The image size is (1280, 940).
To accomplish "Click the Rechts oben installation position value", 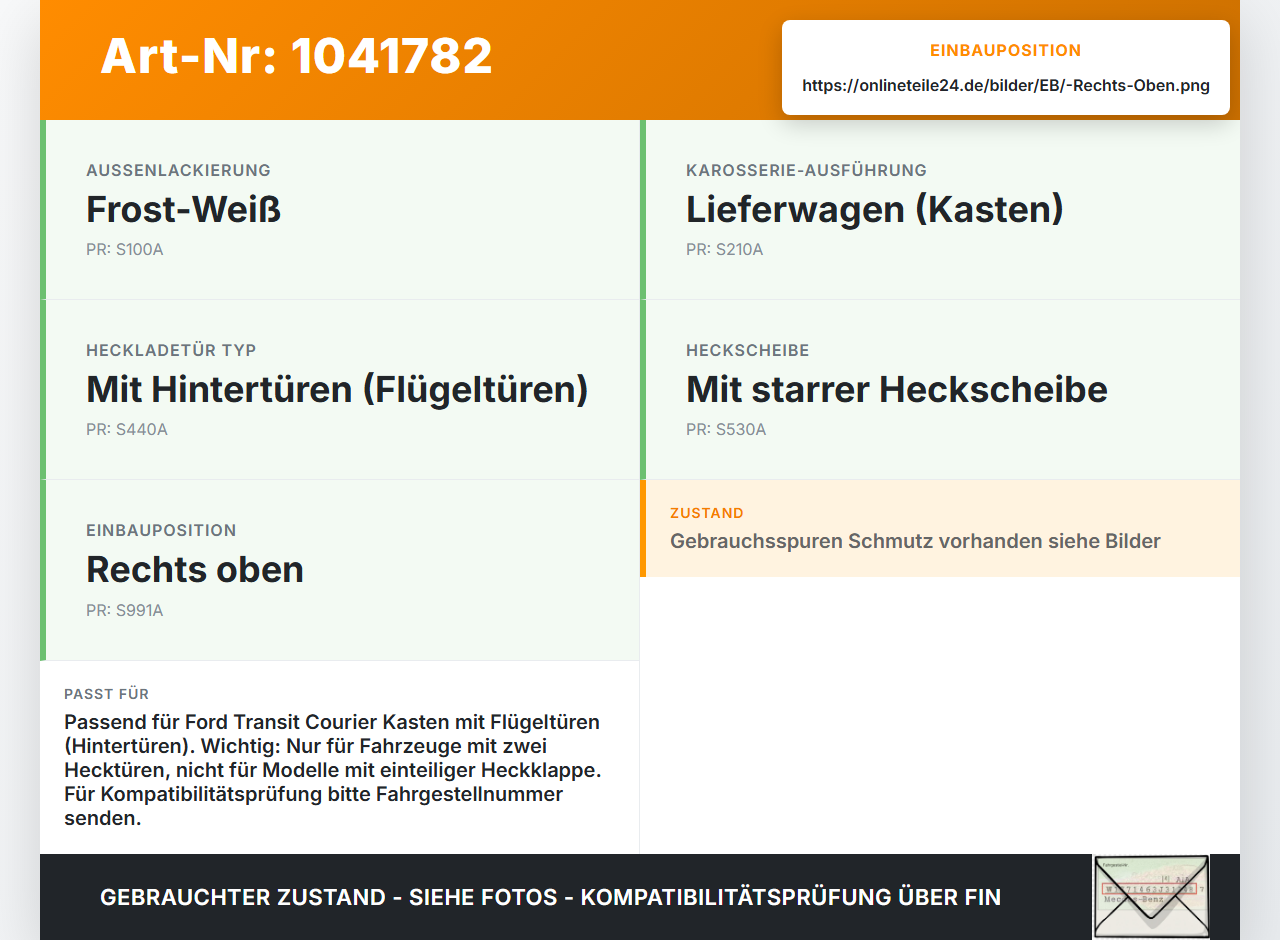I will coord(195,570).
